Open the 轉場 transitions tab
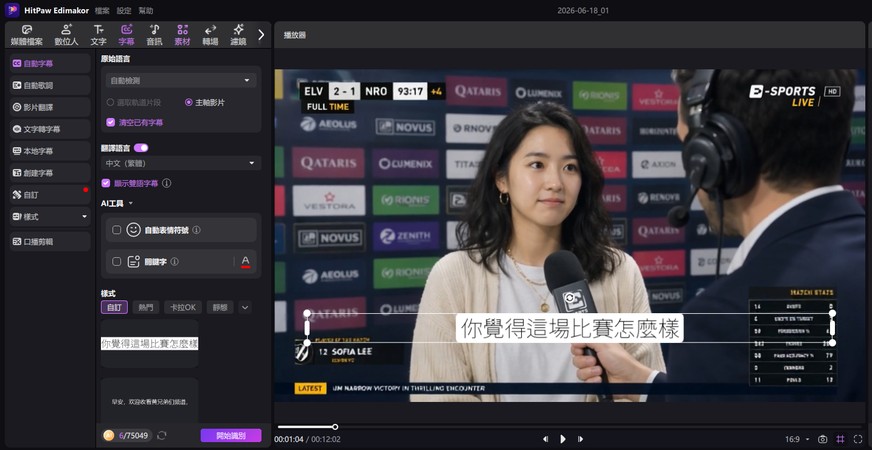Viewport: 872px width, 450px height. coord(210,35)
